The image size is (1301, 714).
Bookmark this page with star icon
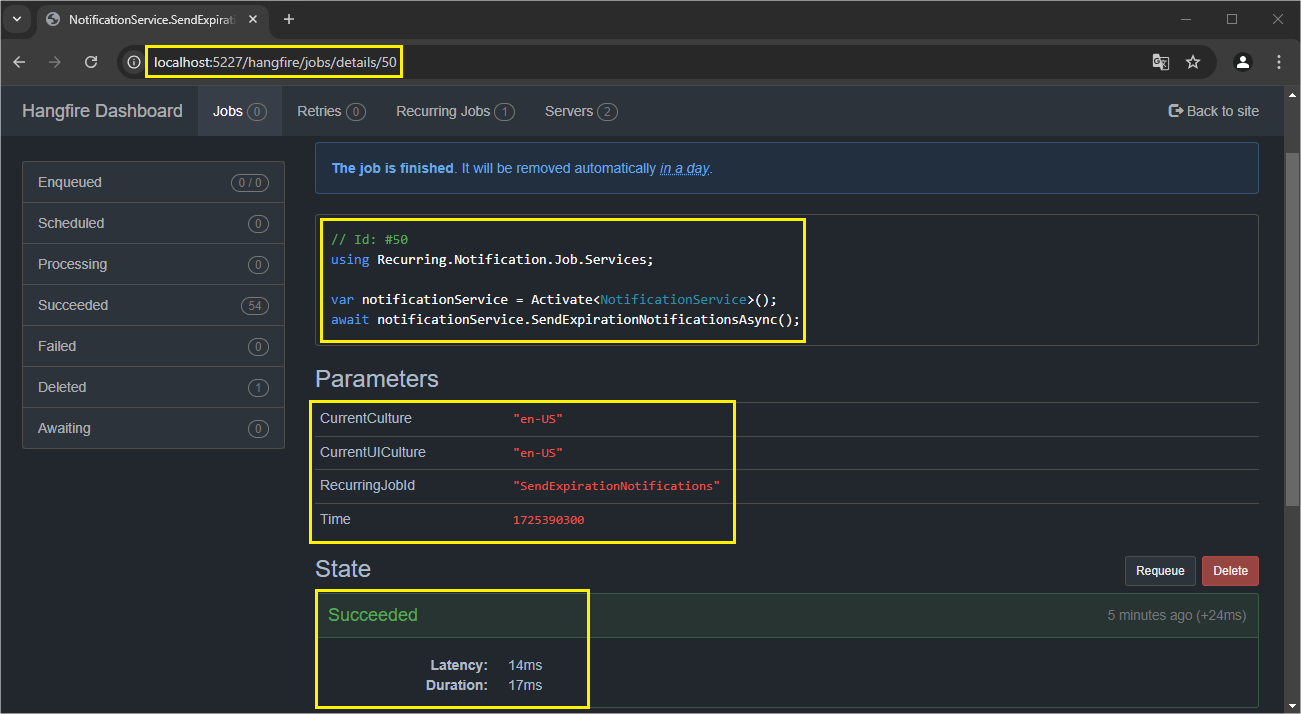point(1193,62)
